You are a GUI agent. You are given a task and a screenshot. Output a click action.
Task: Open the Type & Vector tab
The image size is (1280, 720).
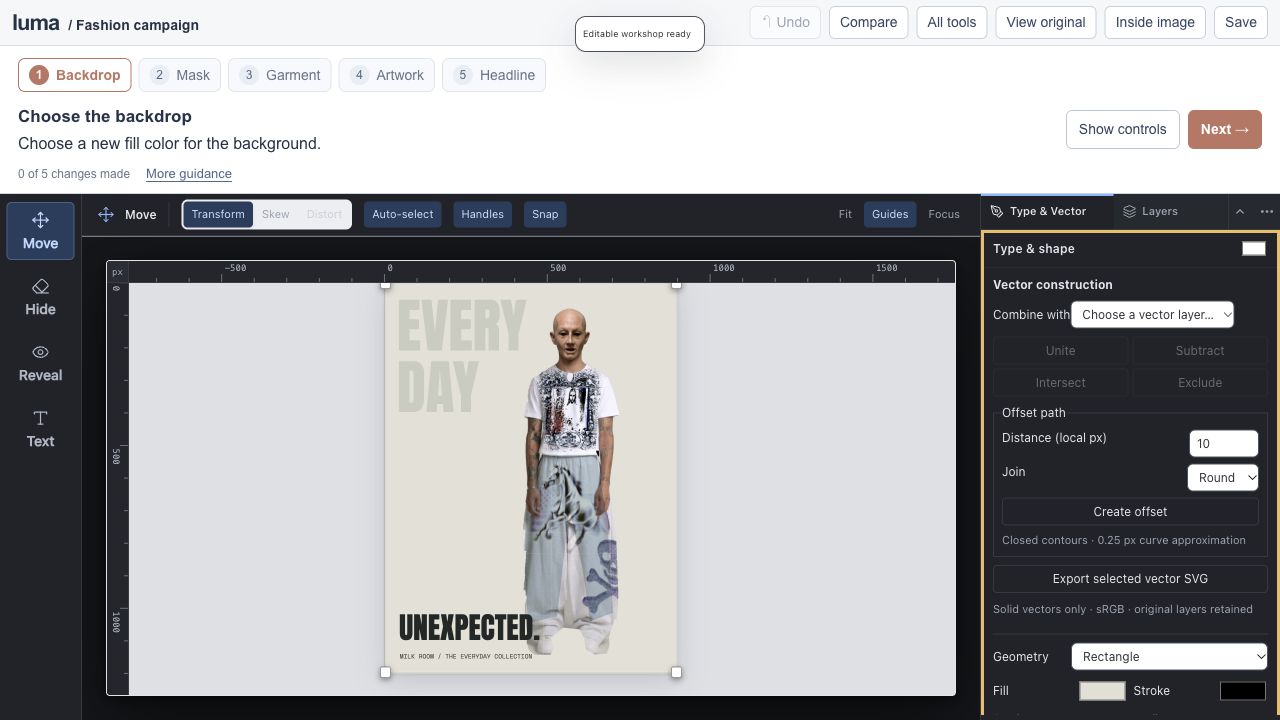point(1047,211)
